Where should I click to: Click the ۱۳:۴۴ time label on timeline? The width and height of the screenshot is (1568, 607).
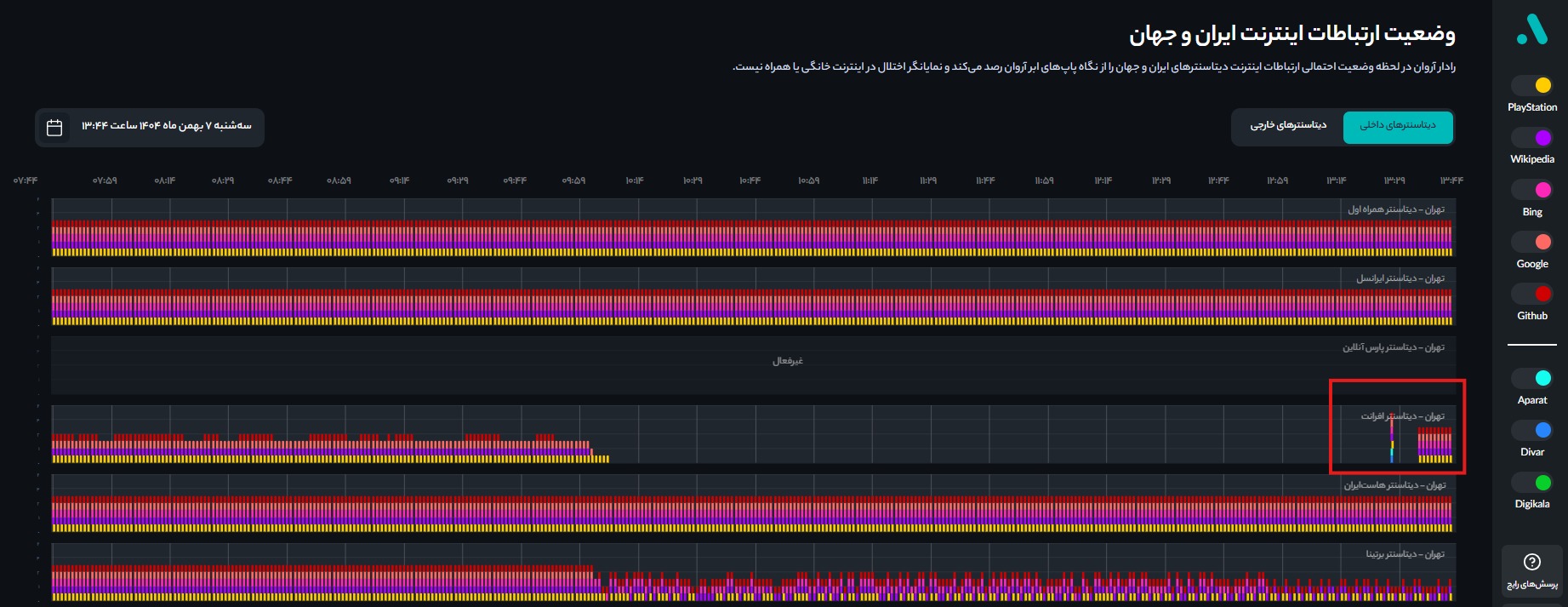click(x=1451, y=180)
